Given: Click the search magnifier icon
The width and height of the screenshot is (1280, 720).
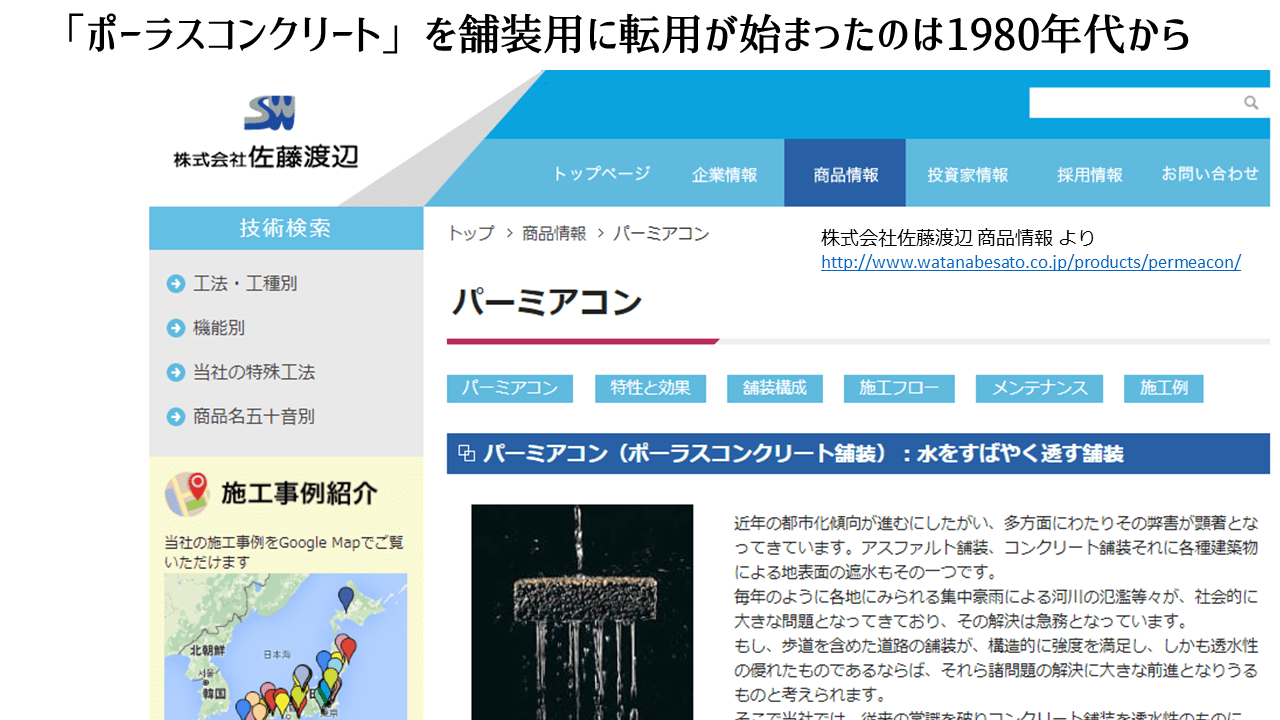Looking at the screenshot, I should (1250, 103).
